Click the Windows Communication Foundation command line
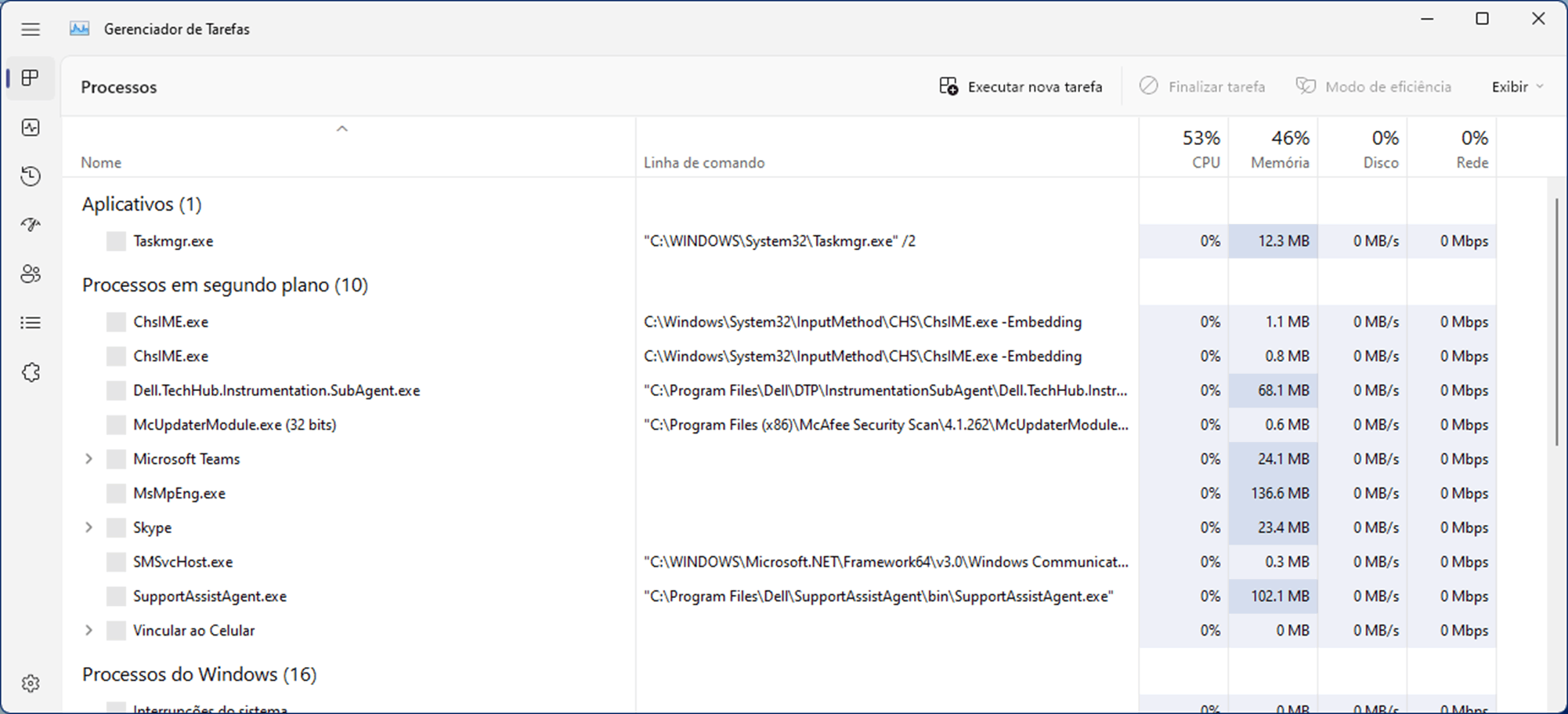Viewport: 1568px width, 714px height. click(886, 562)
